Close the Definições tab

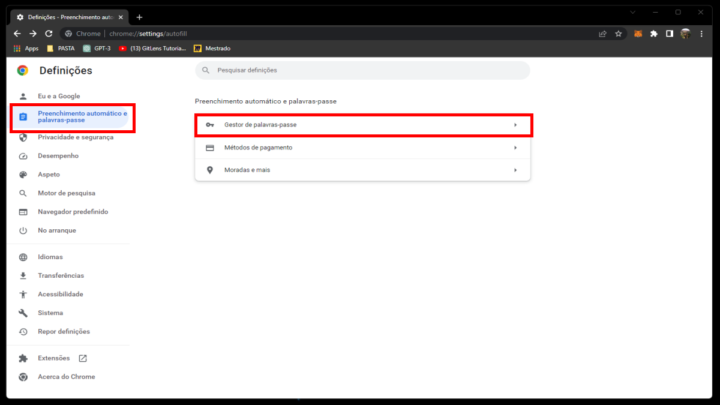[x=121, y=17]
